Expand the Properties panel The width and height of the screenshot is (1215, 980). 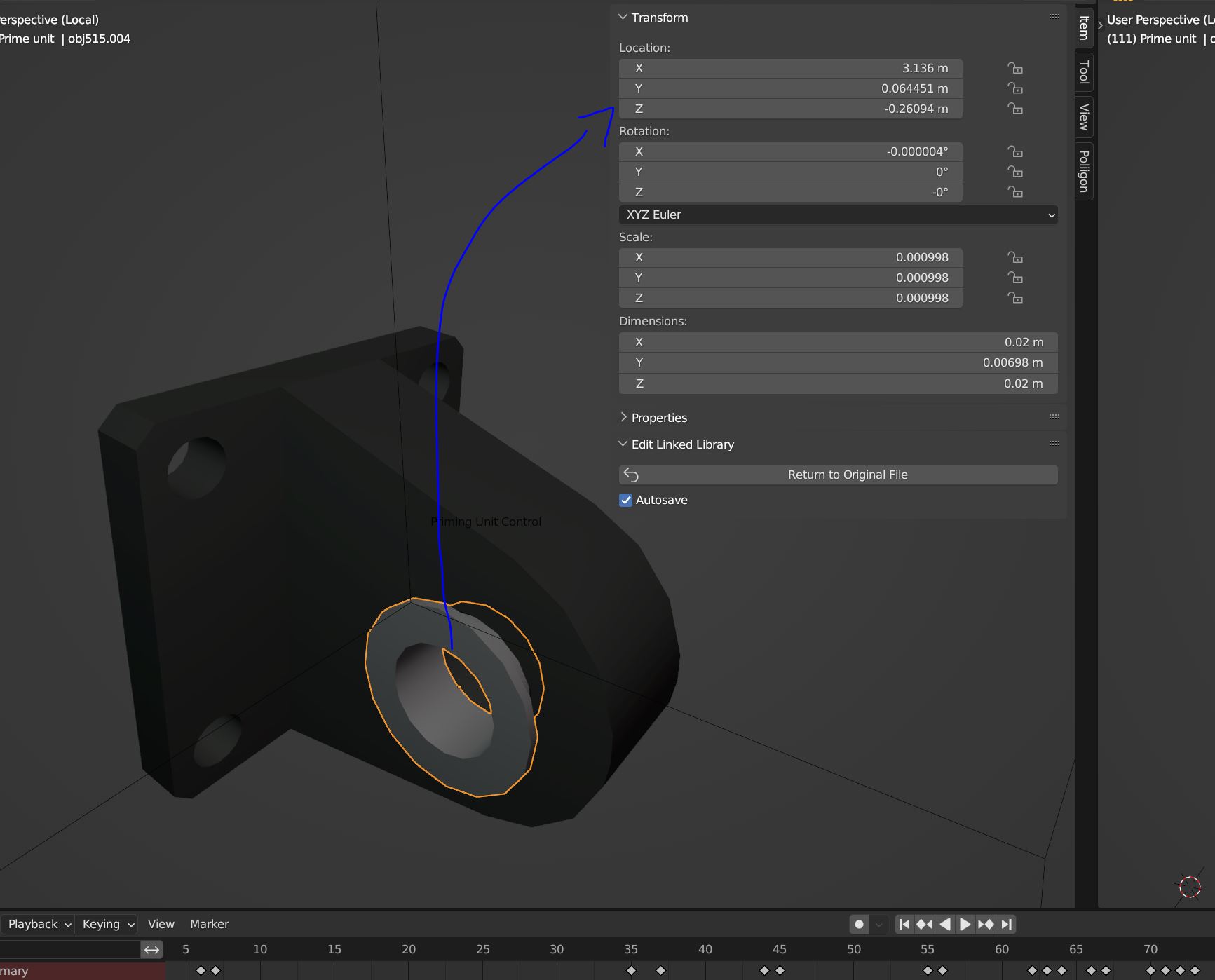623,417
